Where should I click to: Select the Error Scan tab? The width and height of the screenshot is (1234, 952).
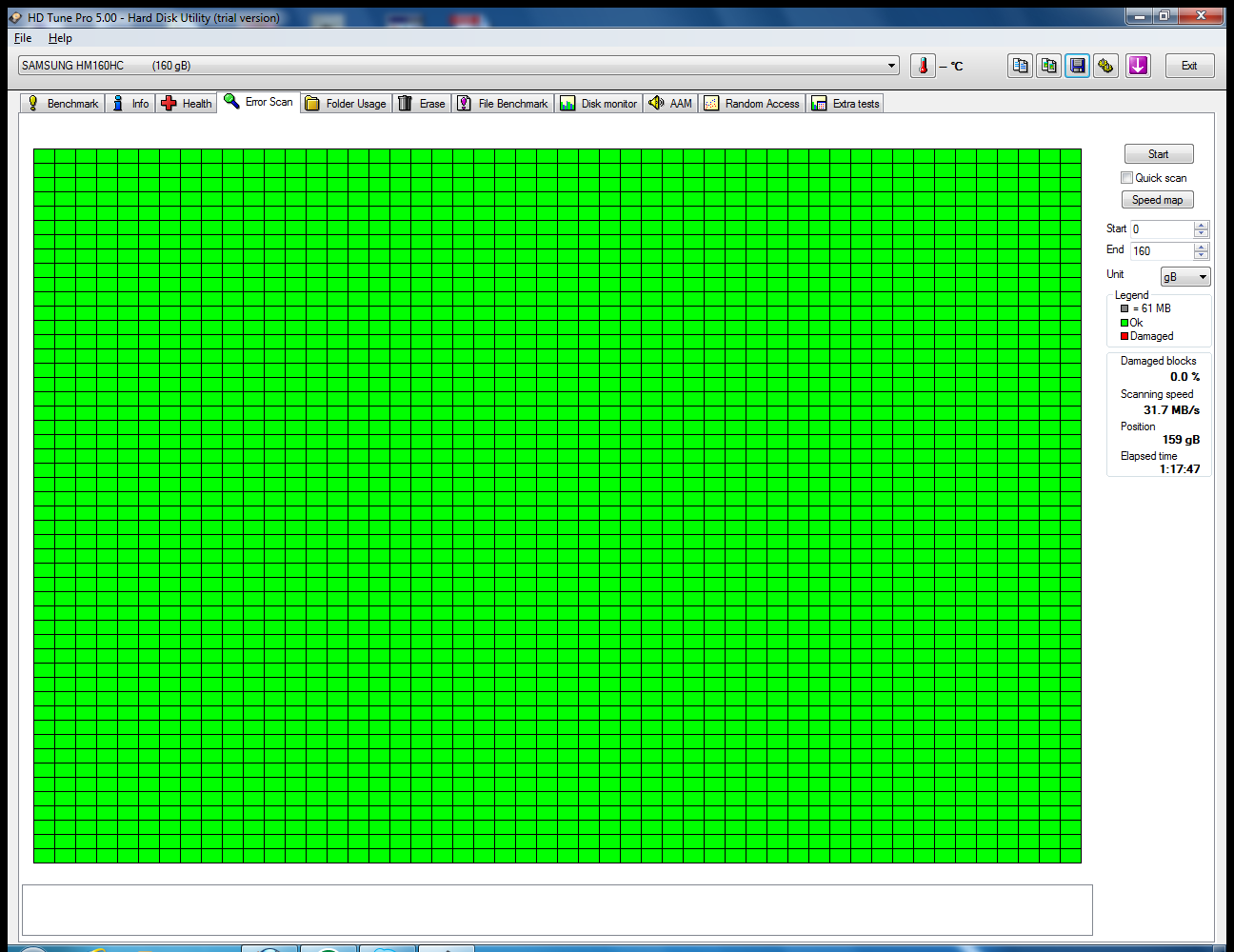(x=259, y=101)
